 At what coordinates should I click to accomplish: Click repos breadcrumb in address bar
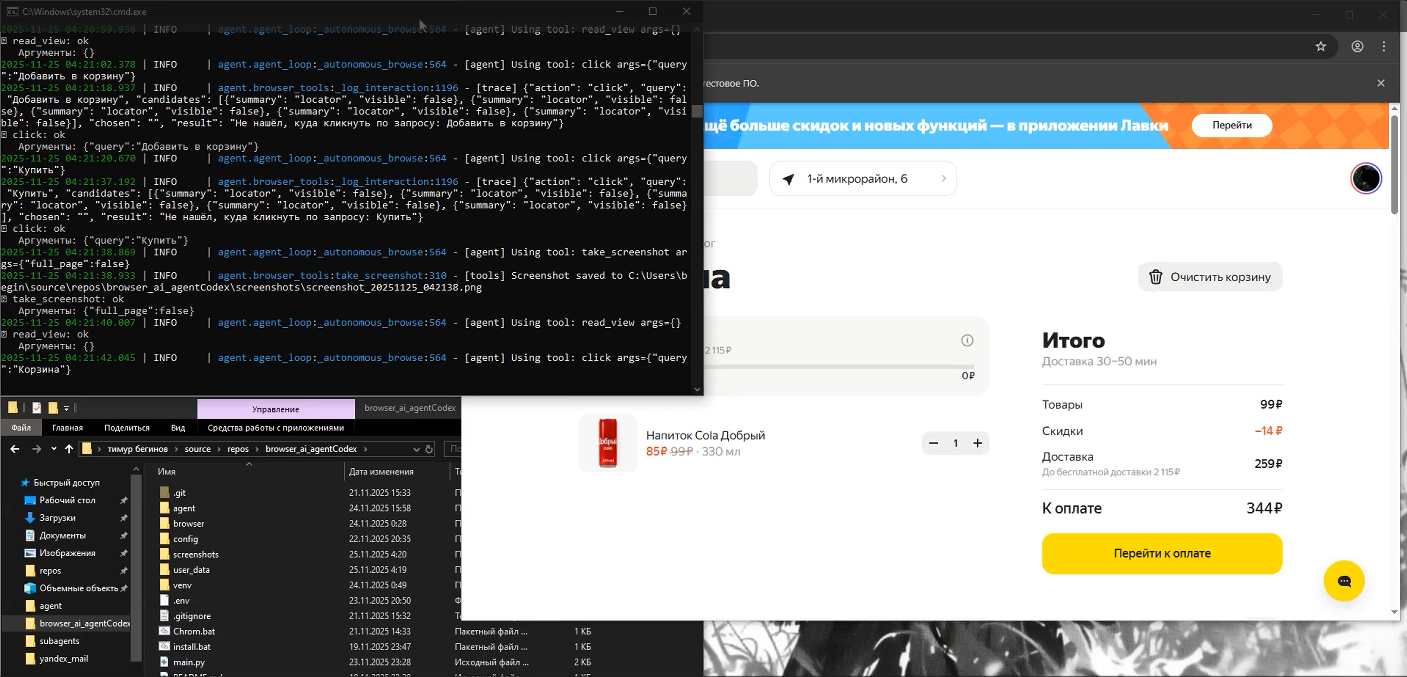click(x=238, y=449)
